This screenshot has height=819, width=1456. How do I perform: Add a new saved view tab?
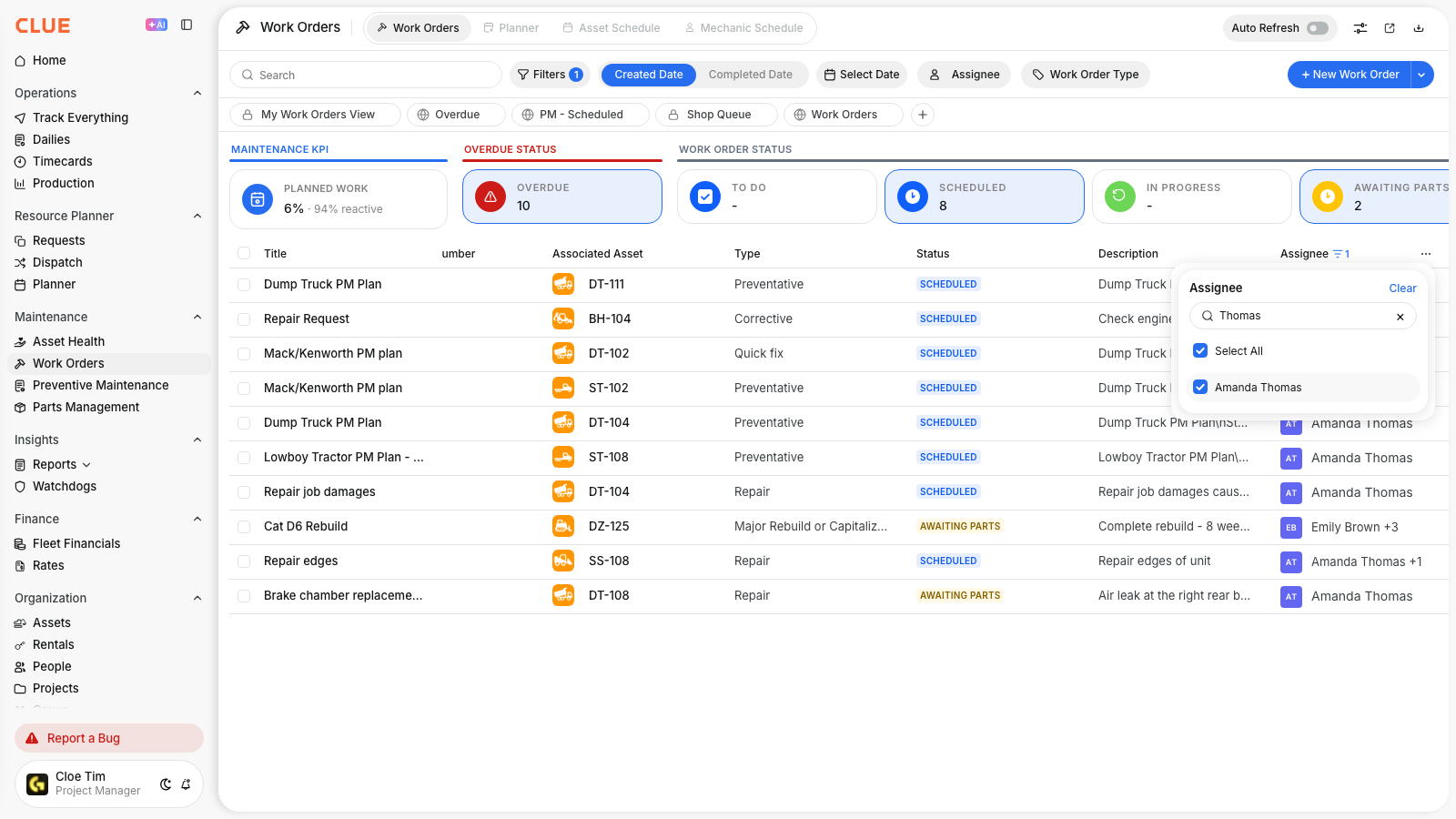(923, 115)
